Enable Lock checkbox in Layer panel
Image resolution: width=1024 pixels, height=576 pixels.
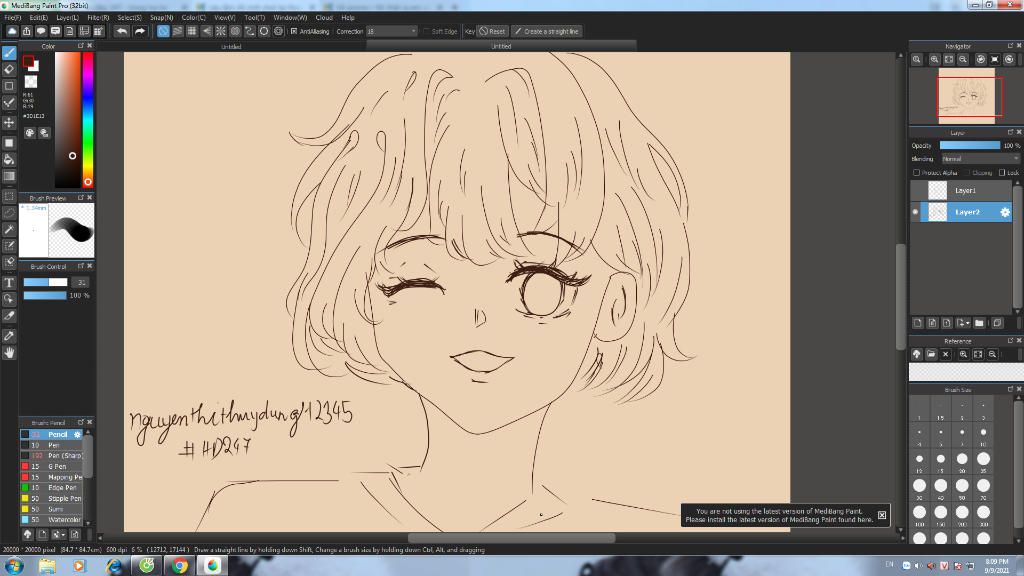point(1002,172)
